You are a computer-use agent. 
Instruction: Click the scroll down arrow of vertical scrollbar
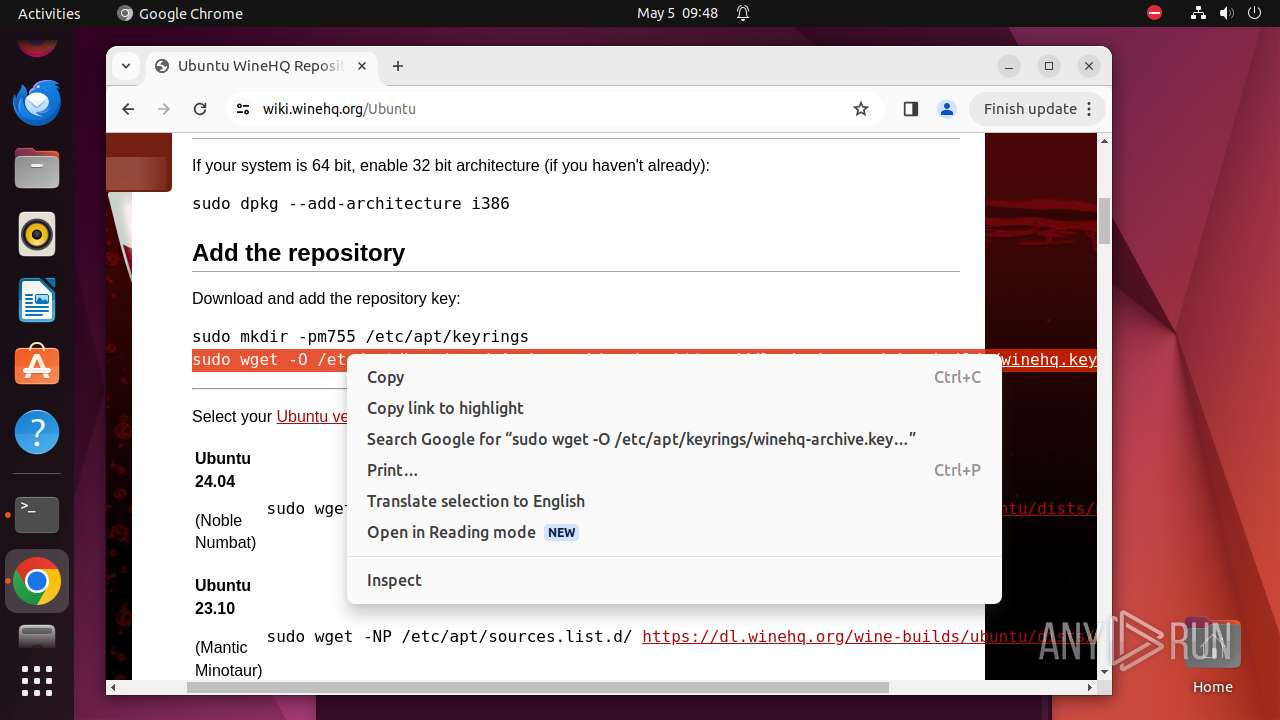pyautogui.click(x=1104, y=672)
